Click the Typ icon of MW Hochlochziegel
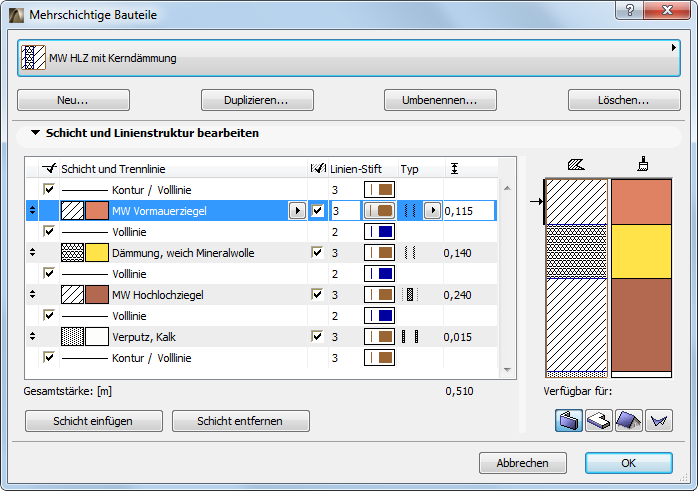Image resolution: width=698 pixels, height=491 pixels. pos(410,295)
